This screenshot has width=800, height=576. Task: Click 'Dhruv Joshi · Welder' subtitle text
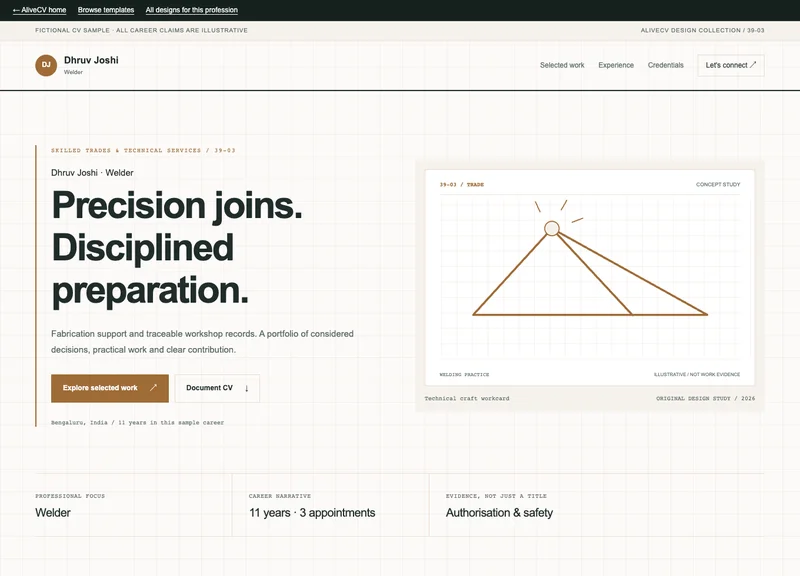coord(92,173)
